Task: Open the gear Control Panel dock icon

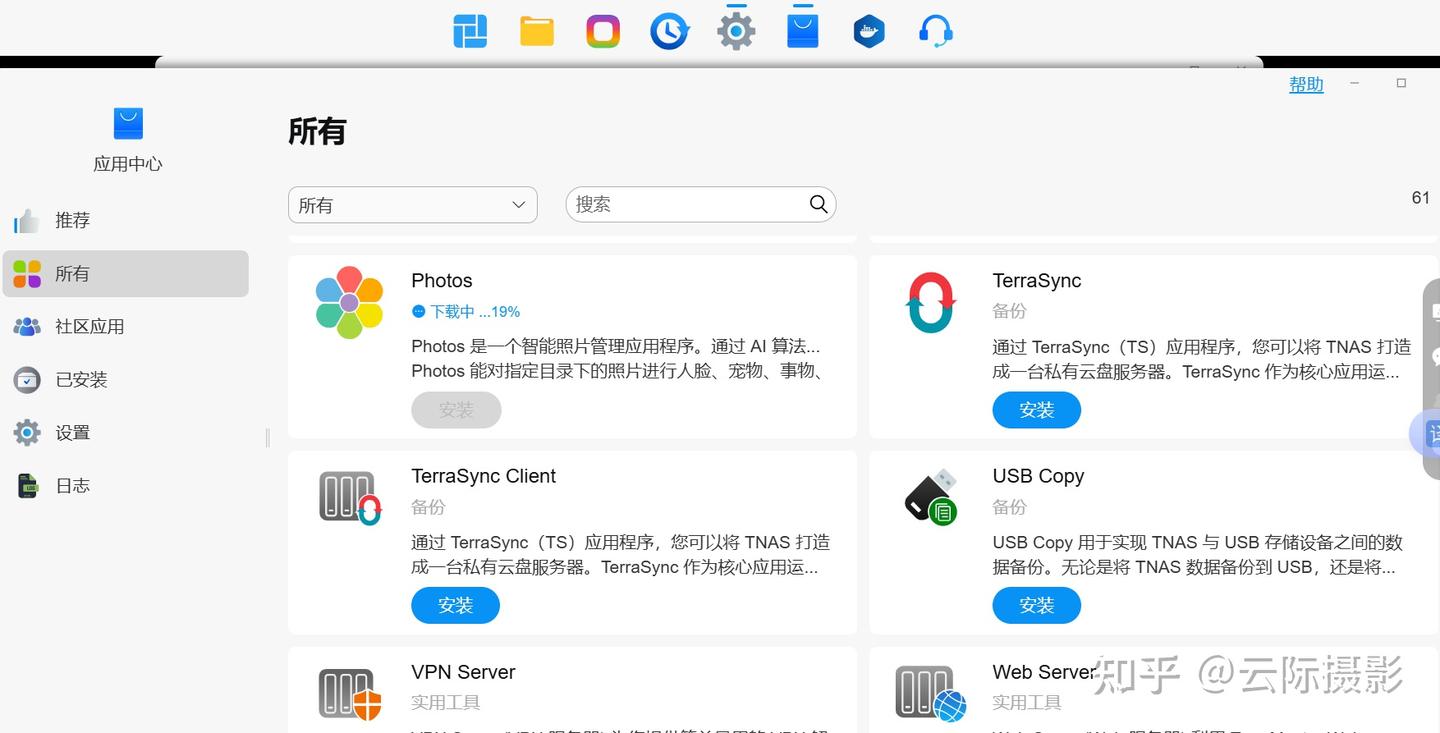Action: (x=736, y=31)
